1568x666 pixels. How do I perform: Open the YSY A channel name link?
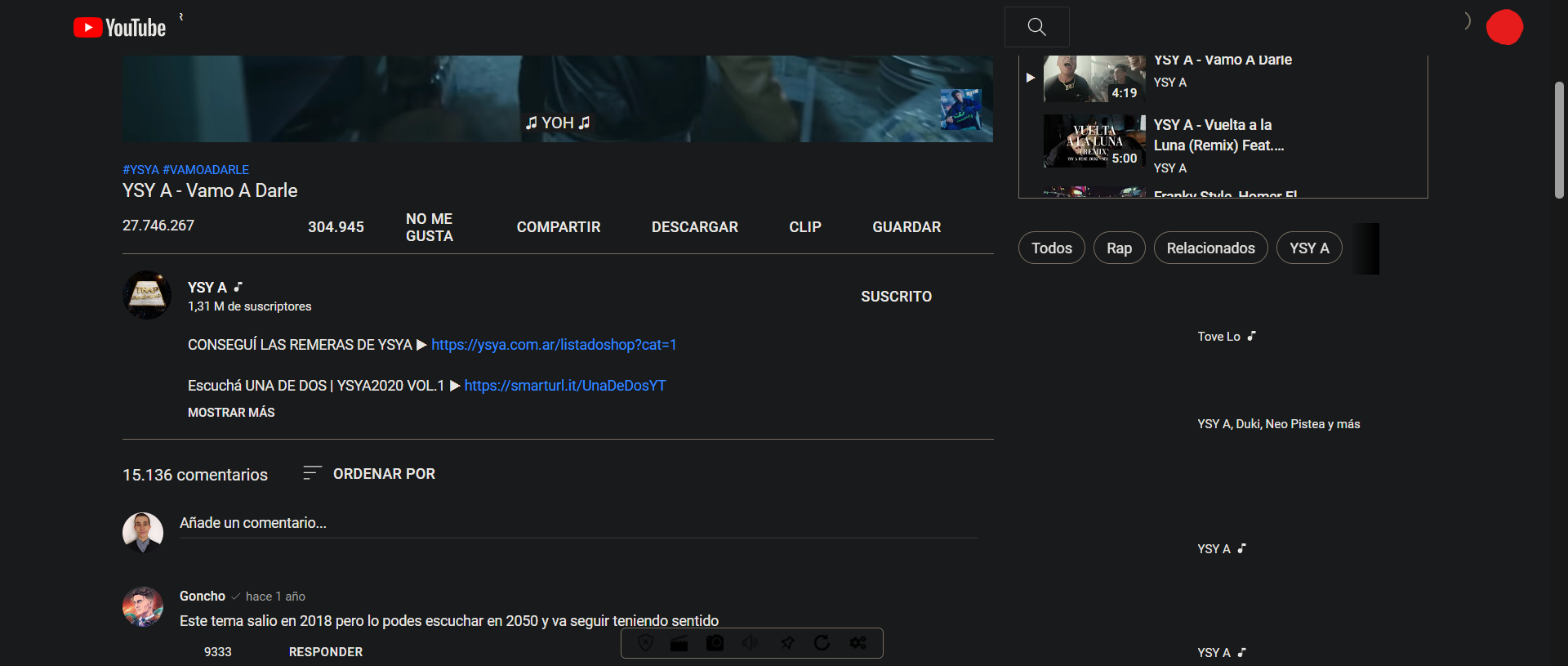click(x=207, y=288)
